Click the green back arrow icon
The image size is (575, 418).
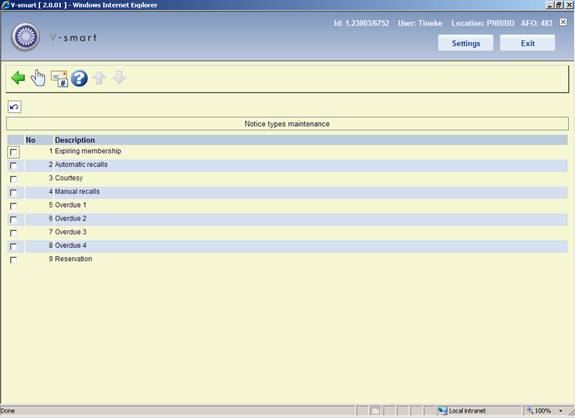tap(18, 78)
